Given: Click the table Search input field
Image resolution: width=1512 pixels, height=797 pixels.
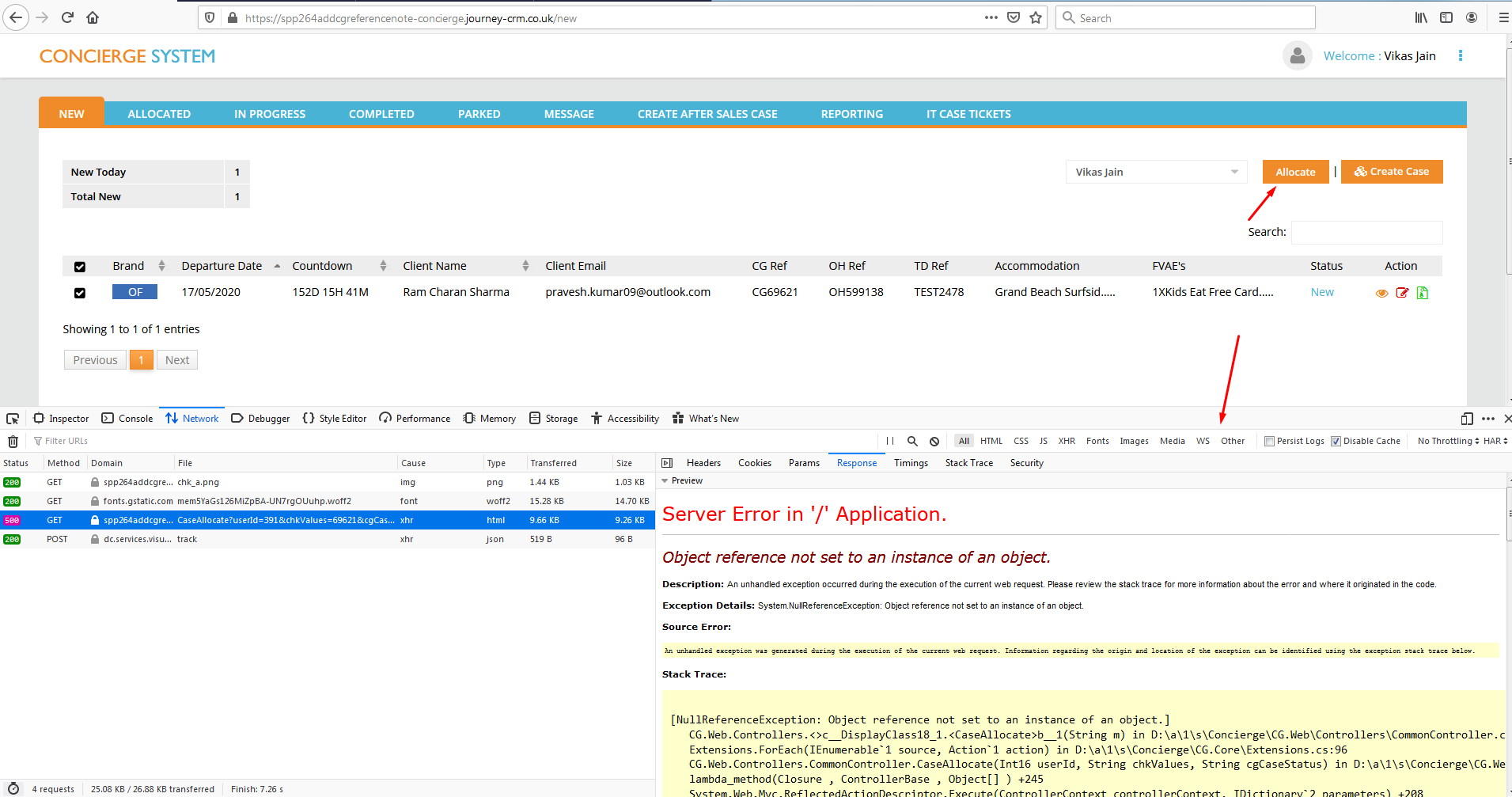Looking at the screenshot, I should coord(1366,232).
